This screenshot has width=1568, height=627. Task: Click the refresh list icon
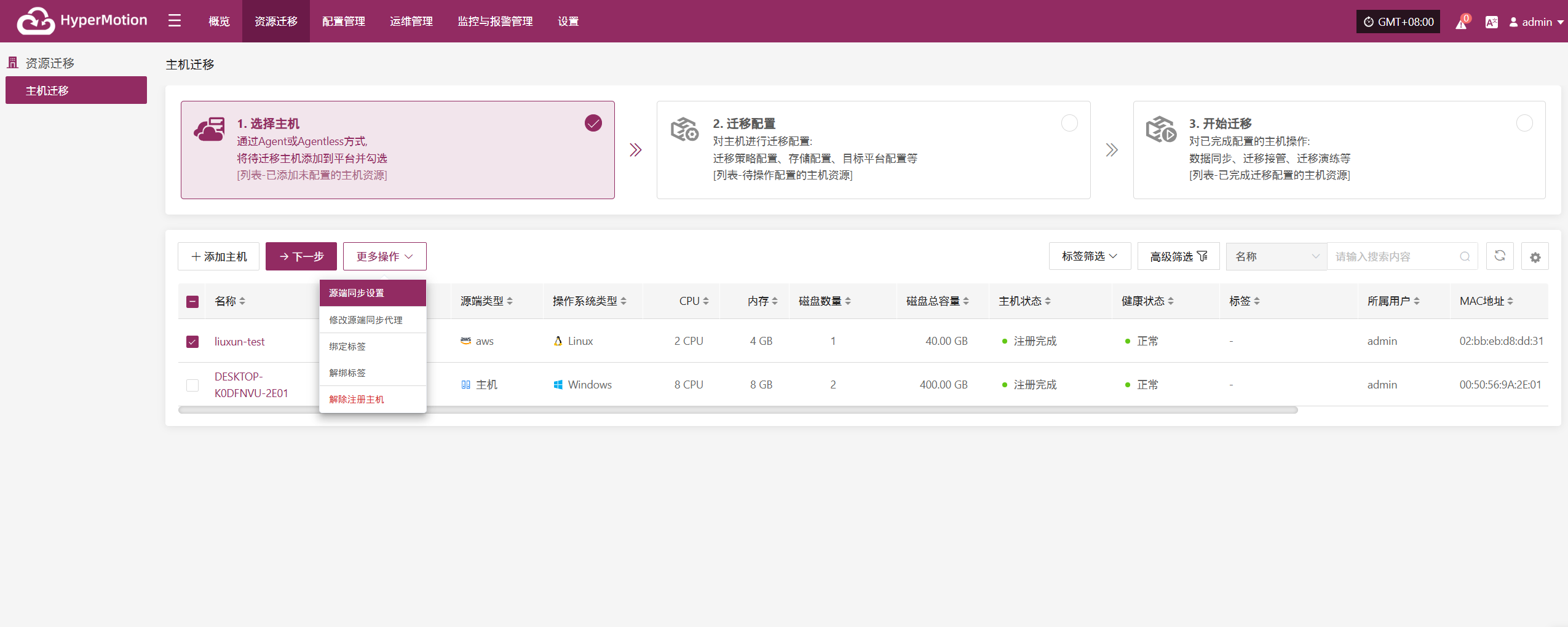coord(1500,256)
